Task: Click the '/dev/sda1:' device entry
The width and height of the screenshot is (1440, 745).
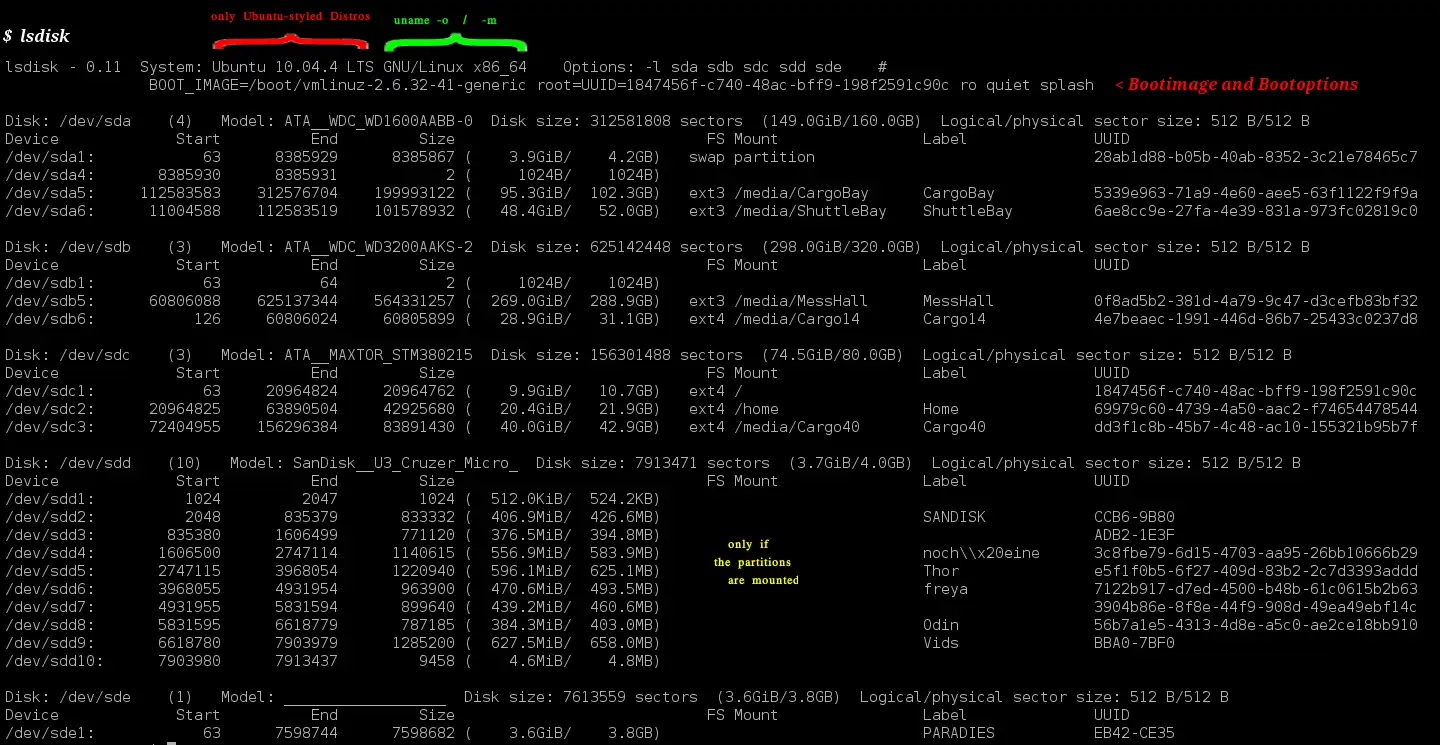Action: pos(50,157)
